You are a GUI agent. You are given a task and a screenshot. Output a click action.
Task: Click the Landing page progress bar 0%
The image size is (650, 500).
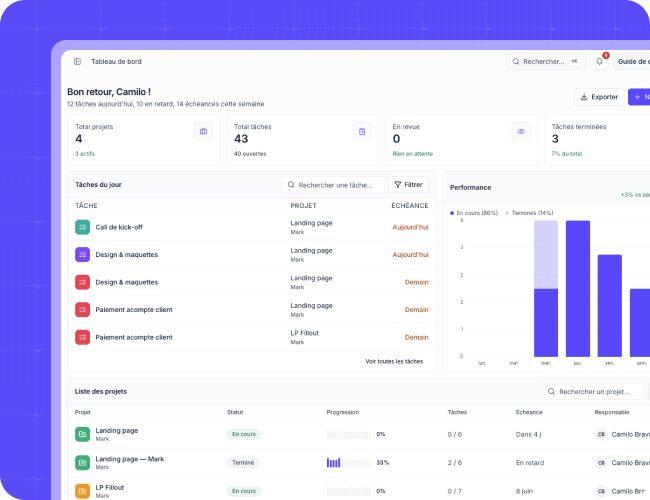coord(349,434)
